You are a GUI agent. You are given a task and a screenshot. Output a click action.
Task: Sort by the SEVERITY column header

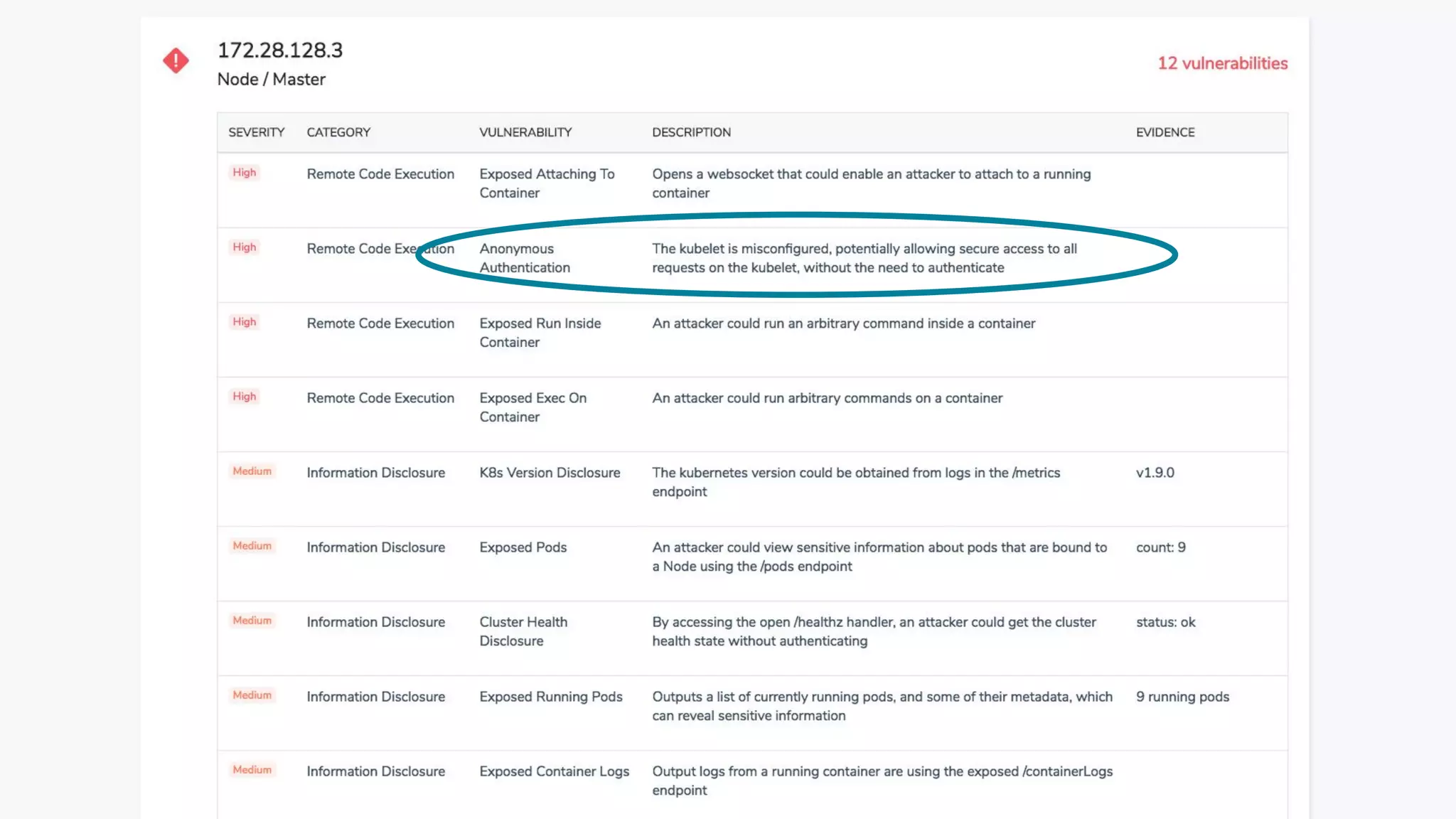click(256, 132)
